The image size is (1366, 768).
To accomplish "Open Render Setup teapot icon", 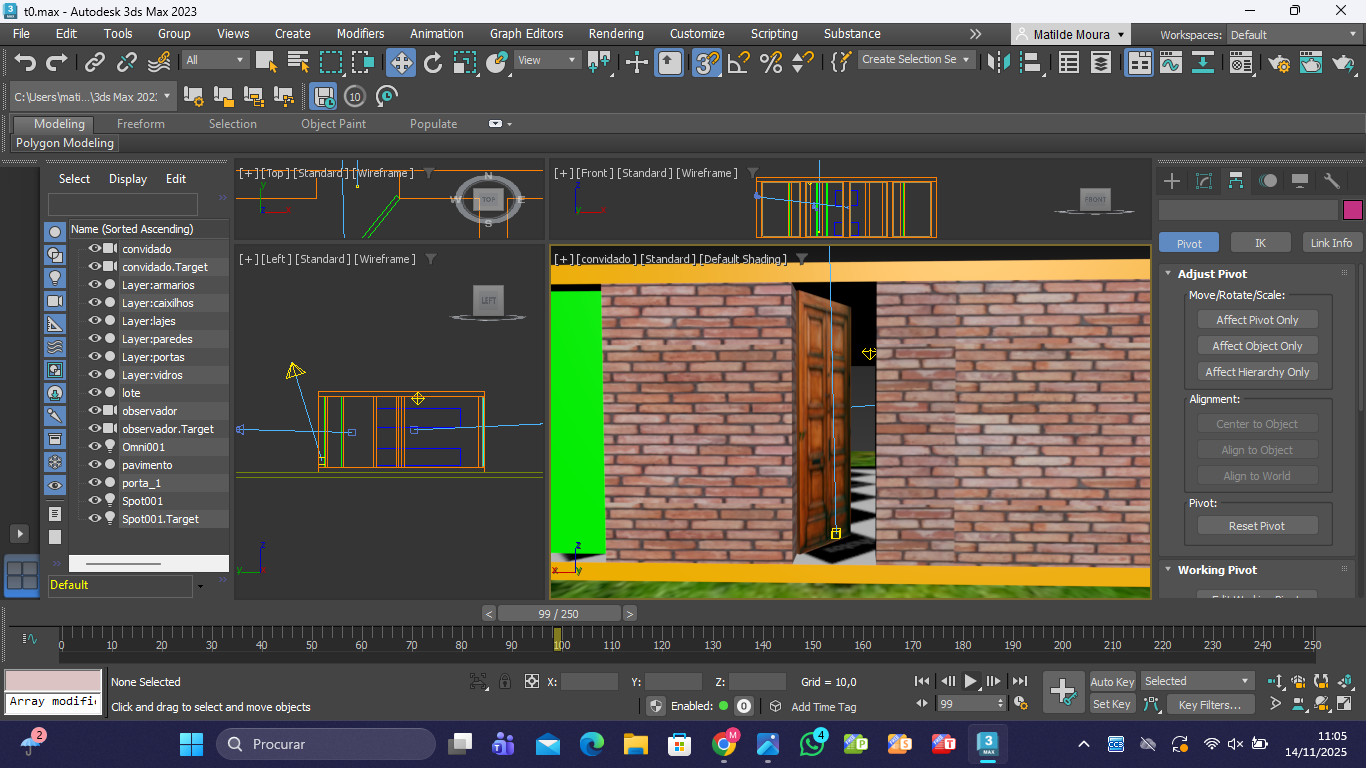I will (x=1279, y=63).
